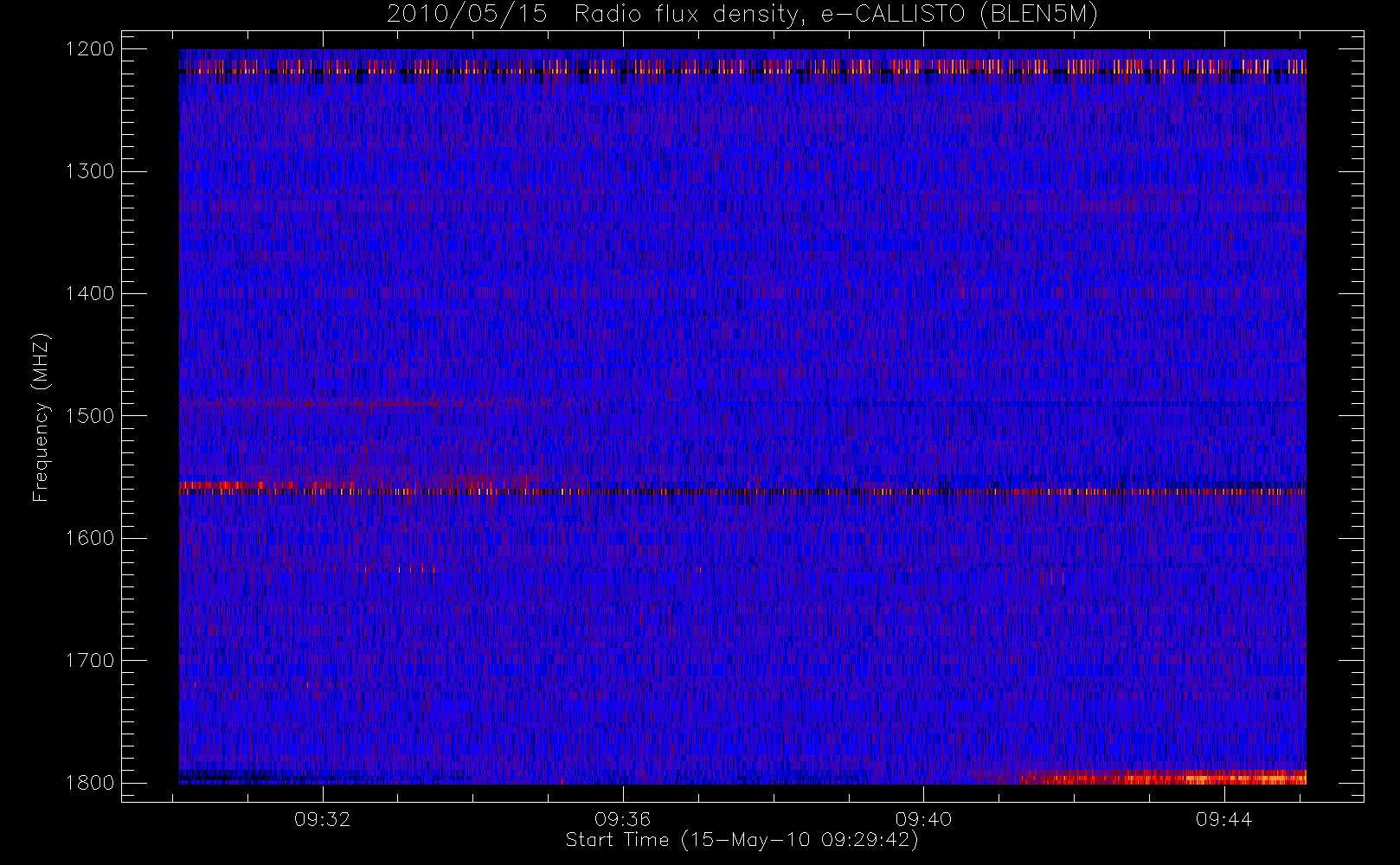Click the 'Start Time (15-May-10 09:29:42)' label
1400x865 pixels.
pos(742,840)
